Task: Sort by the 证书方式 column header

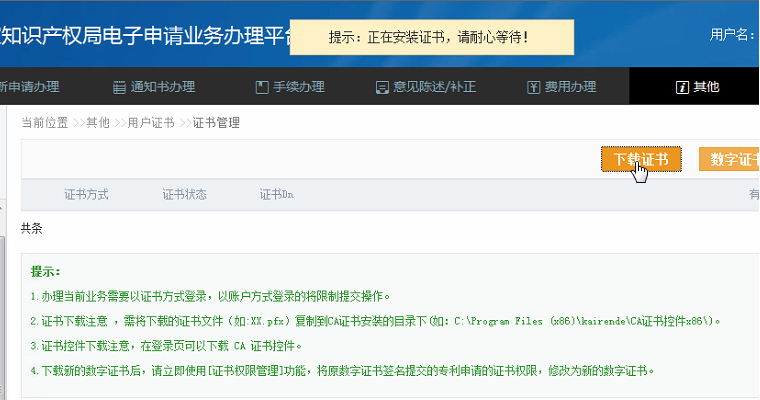Action: pos(86,194)
